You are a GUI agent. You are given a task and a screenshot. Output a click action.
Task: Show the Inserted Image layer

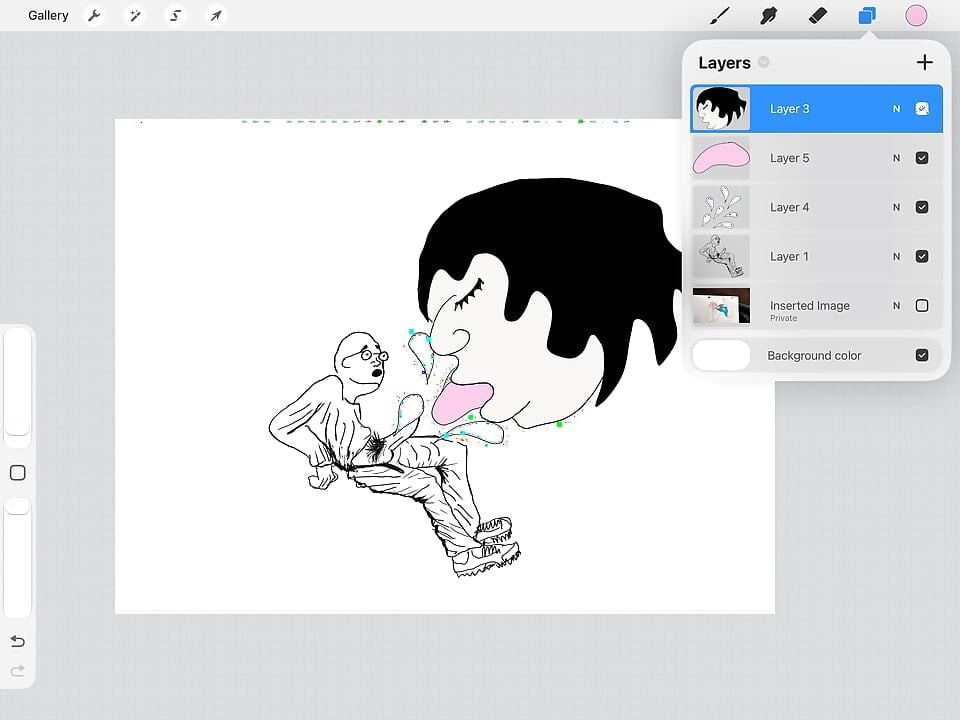click(x=922, y=306)
